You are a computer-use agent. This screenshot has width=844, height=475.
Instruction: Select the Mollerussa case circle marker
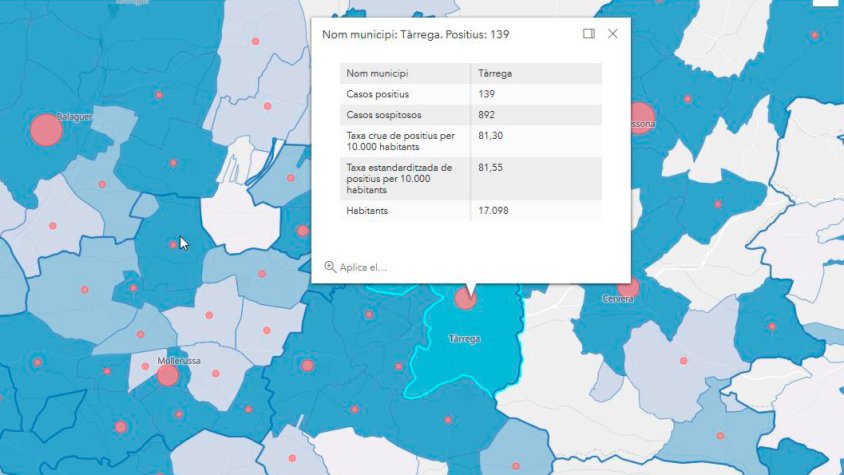point(167,375)
